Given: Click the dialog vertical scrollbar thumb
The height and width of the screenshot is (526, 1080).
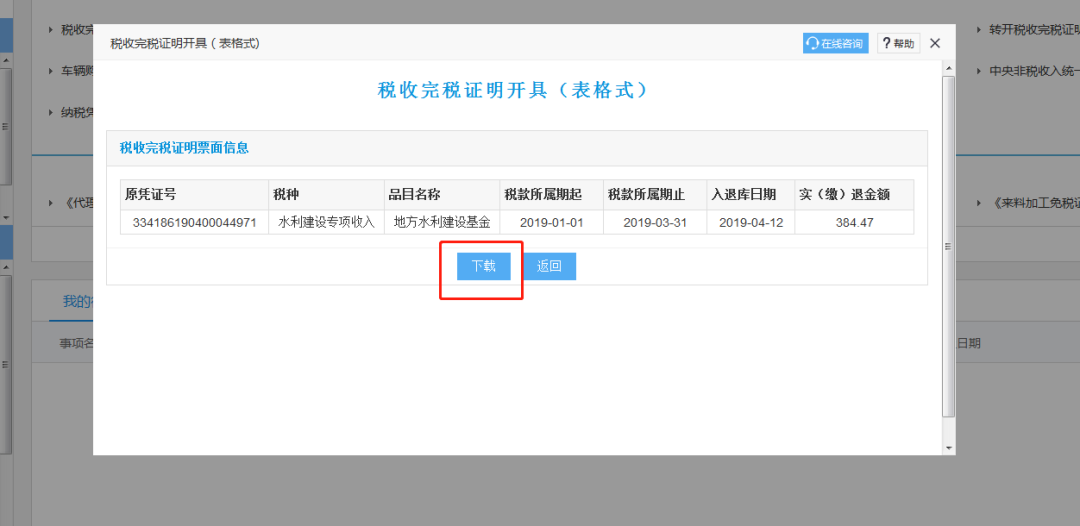Looking at the screenshot, I should (948, 246).
